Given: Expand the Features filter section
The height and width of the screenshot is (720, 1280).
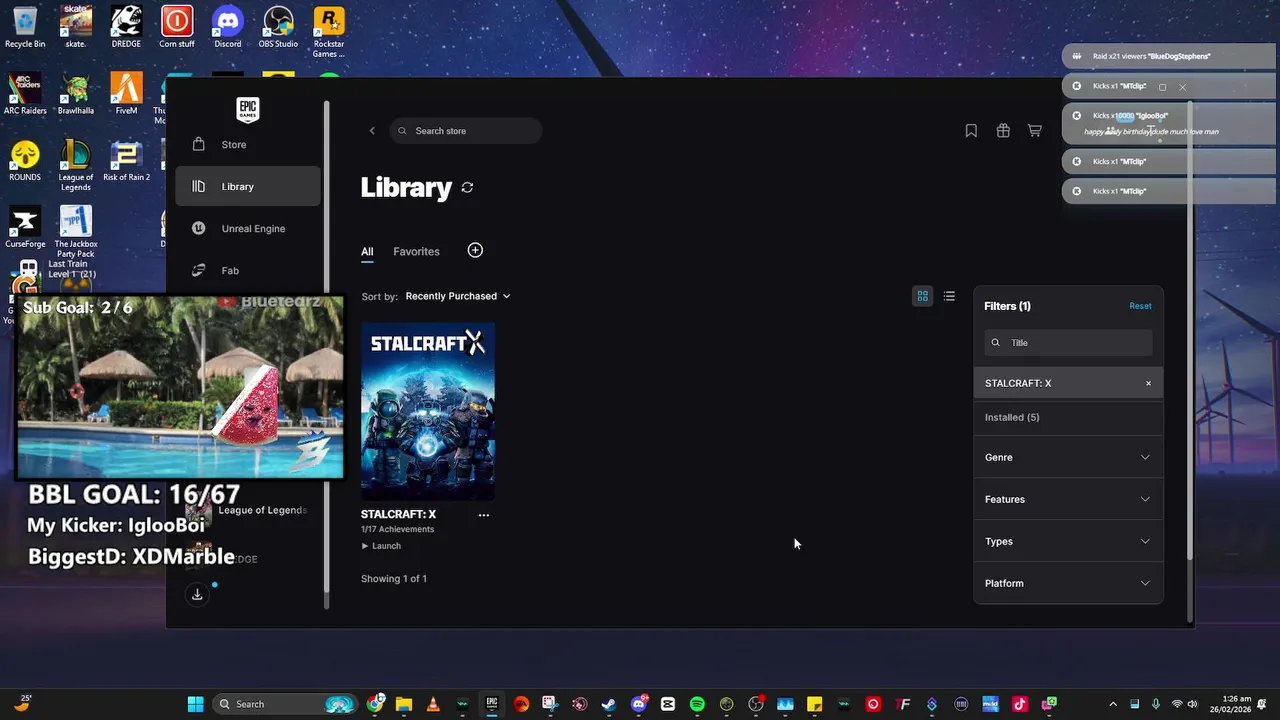Looking at the screenshot, I should (1068, 500).
